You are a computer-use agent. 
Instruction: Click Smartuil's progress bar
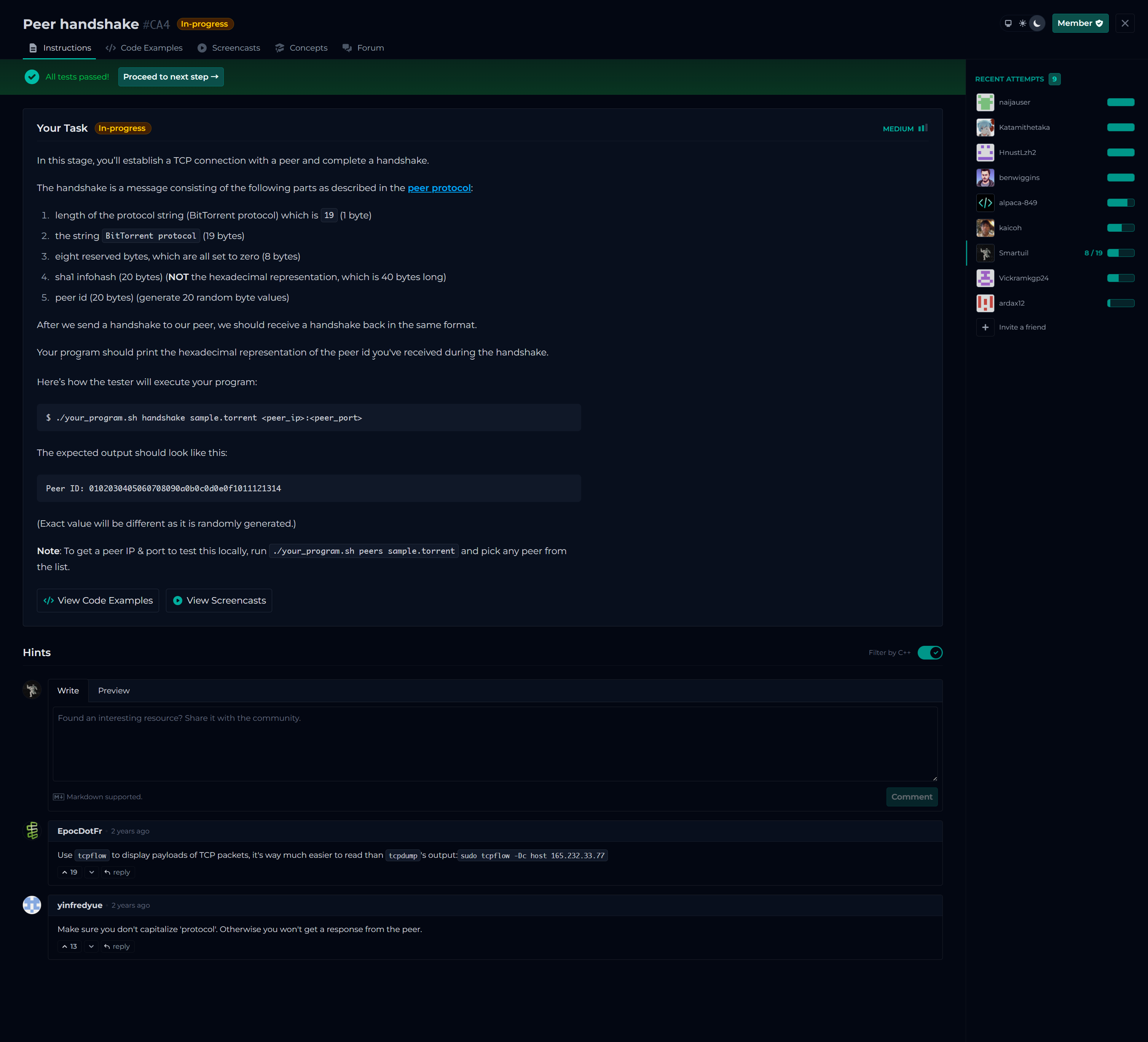click(1120, 253)
